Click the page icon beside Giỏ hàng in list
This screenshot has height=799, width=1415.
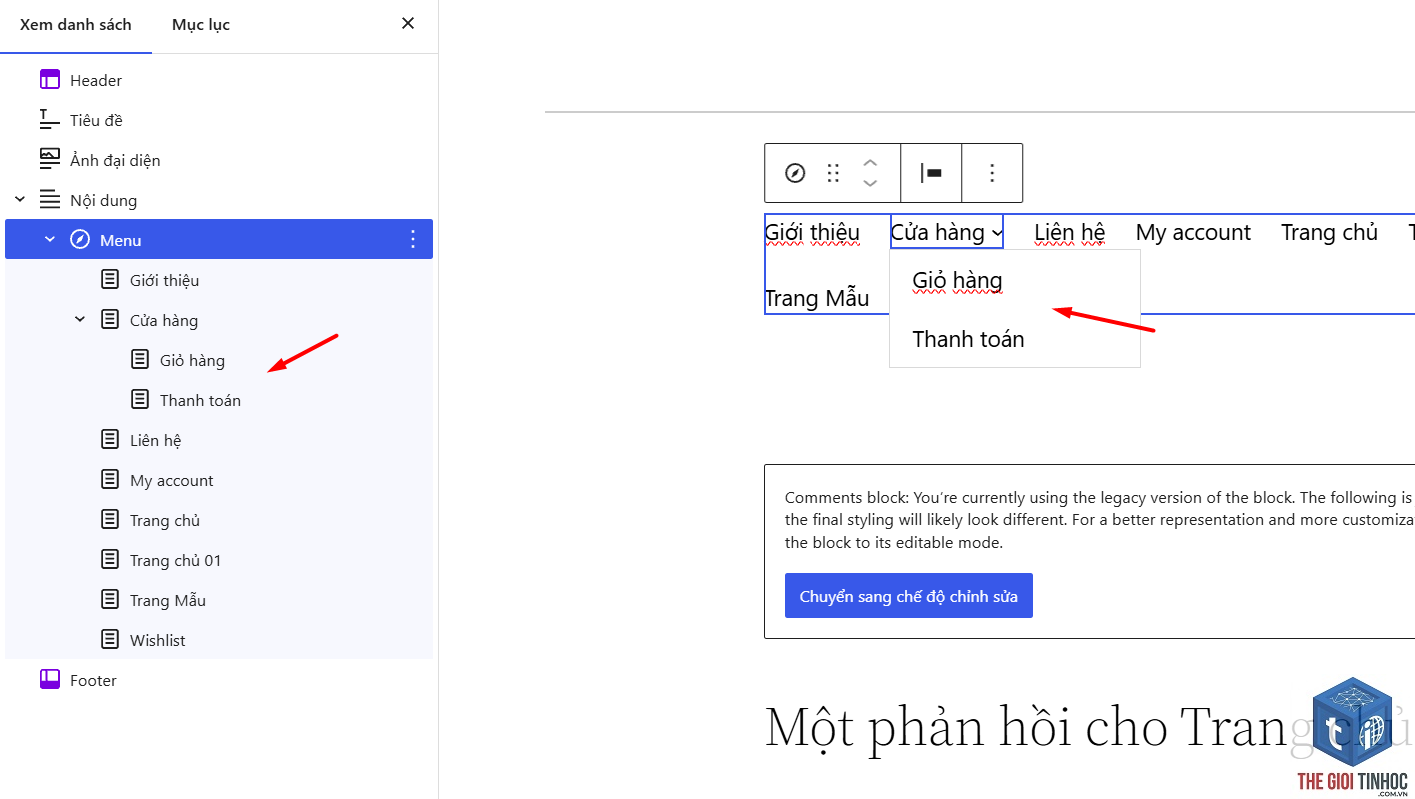140,360
